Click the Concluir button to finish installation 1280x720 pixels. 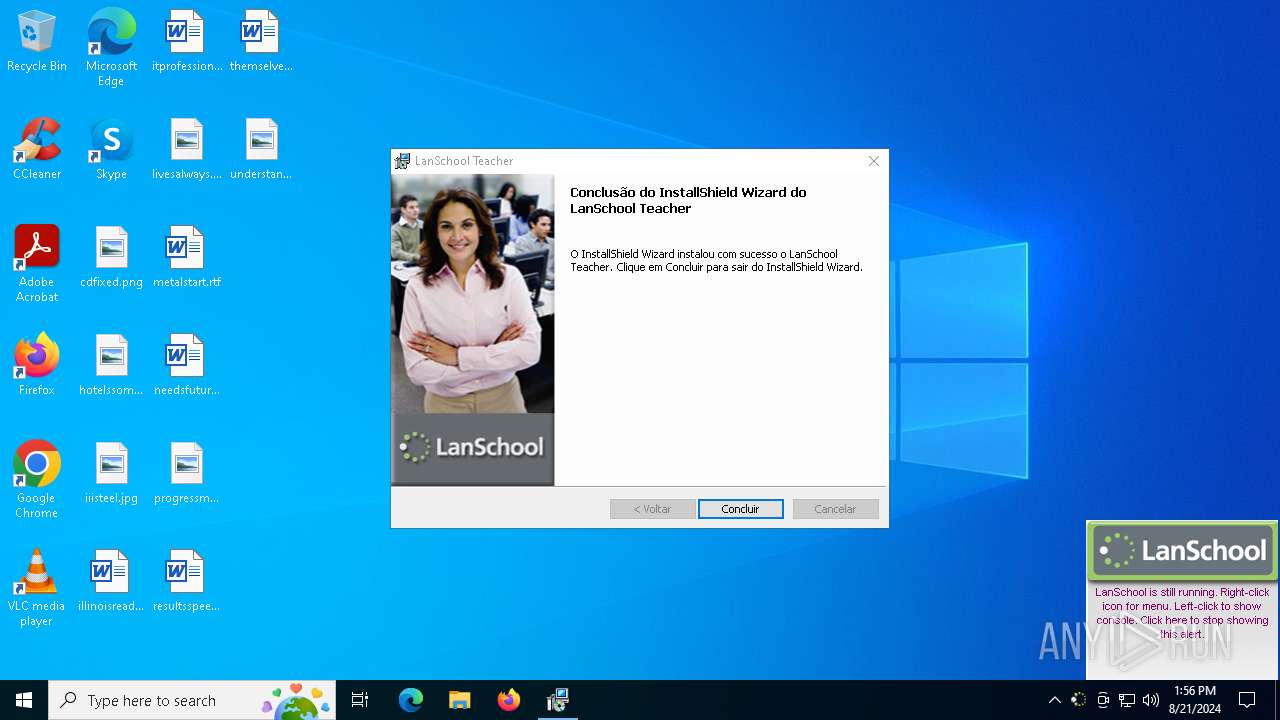tap(741, 509)
